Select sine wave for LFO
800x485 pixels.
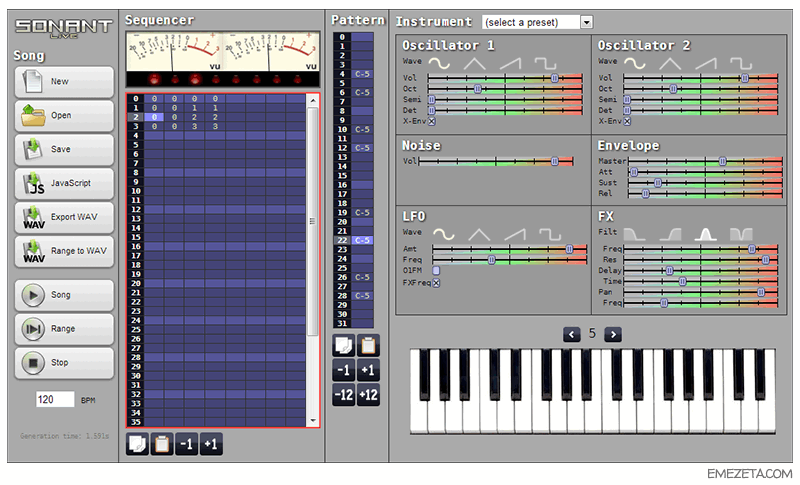443,235
